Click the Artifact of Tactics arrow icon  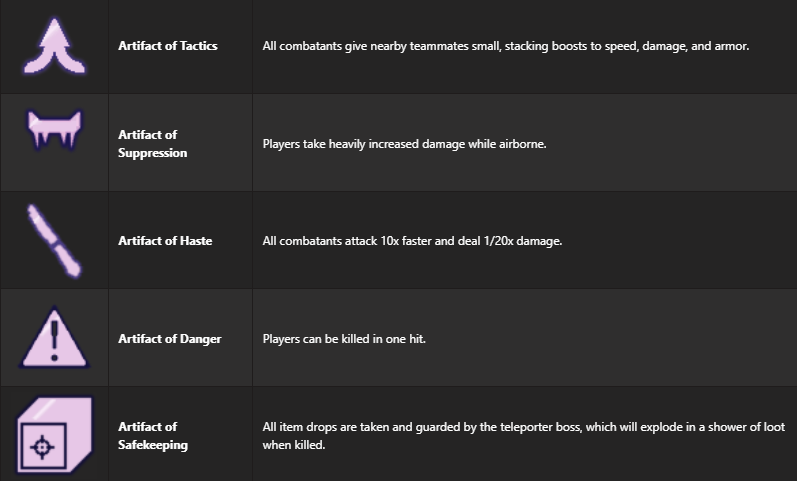pyautogui.click(x=53, y=46)
